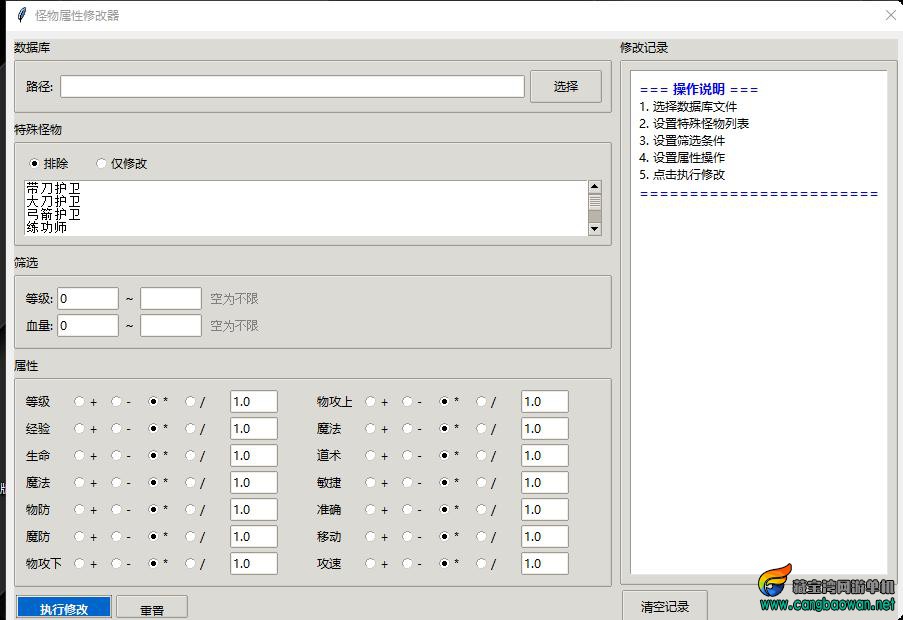Click 弓箭护卫 in the special monster list
This screenshot has width=903, height=620.
[53, 214]
